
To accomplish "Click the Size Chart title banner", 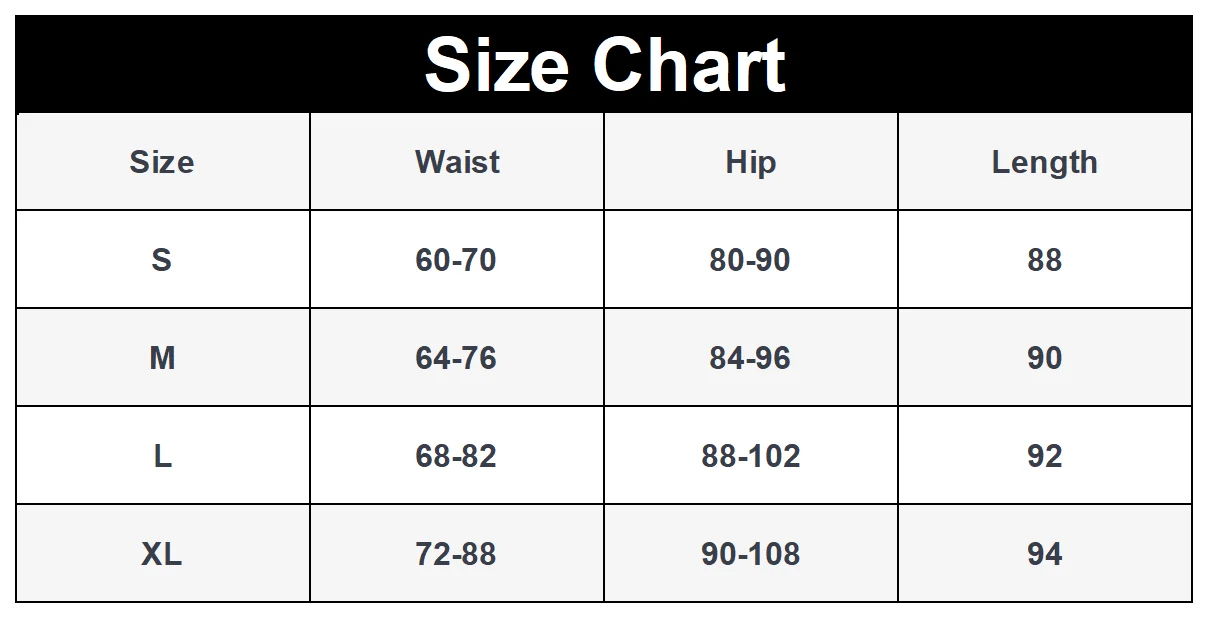I will click(x=604, y=65).
